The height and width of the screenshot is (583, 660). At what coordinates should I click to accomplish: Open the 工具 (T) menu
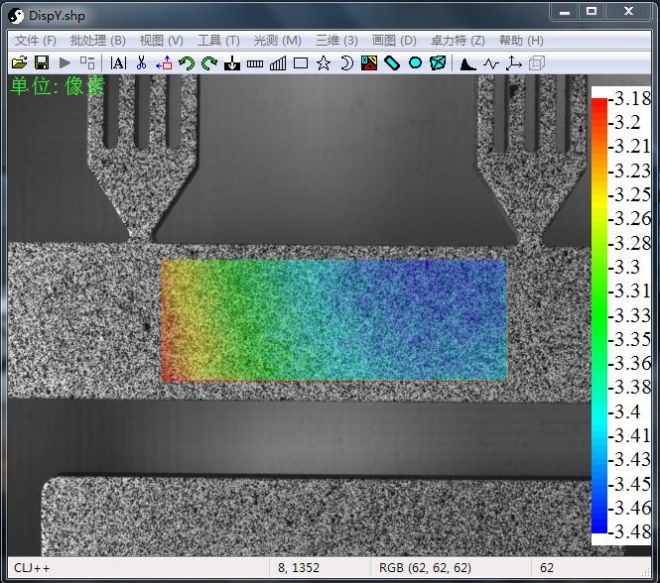pyautogui.click(x=218, y=40)
